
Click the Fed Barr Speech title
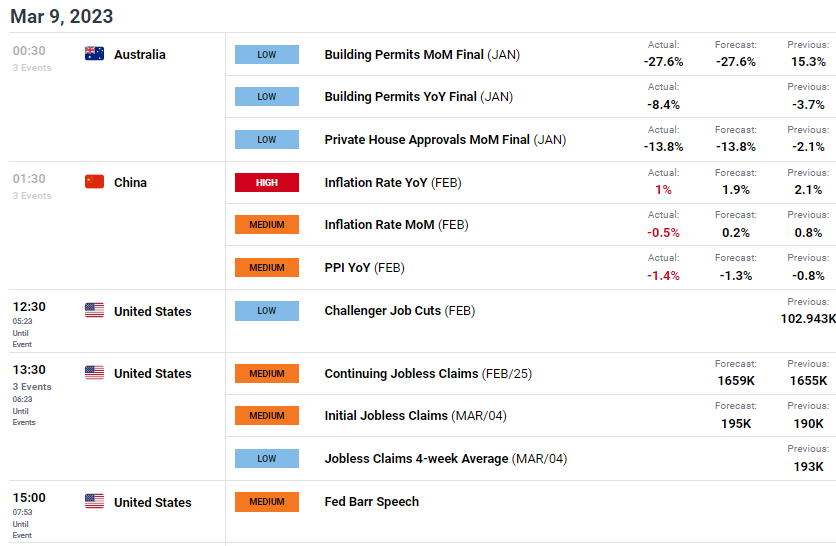tap(372, 502)
